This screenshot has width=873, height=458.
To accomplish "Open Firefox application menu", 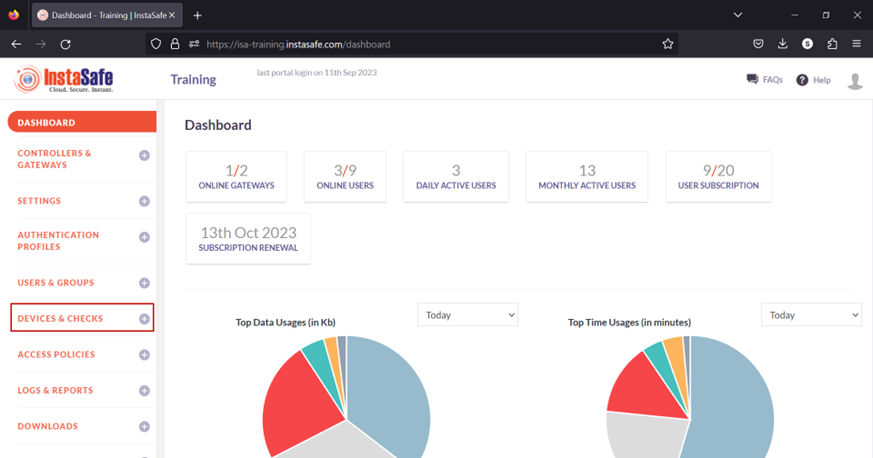I will pyautogui.click(x=856, y=44).
